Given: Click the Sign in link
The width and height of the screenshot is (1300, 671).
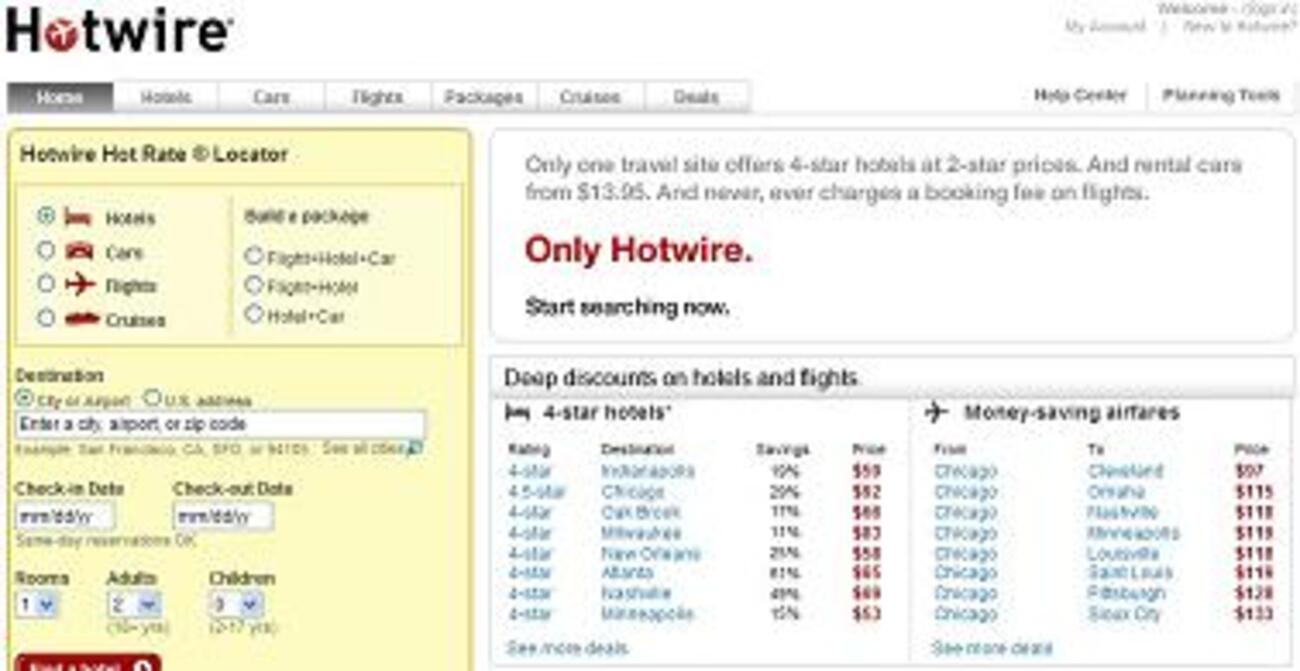Looking at the screenshot, I should 1268,8.
